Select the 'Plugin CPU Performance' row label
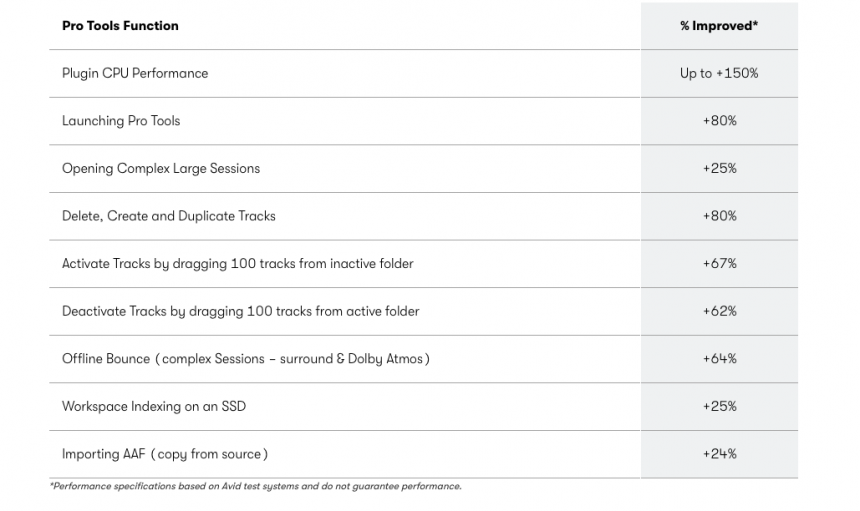 click(135, 73)
